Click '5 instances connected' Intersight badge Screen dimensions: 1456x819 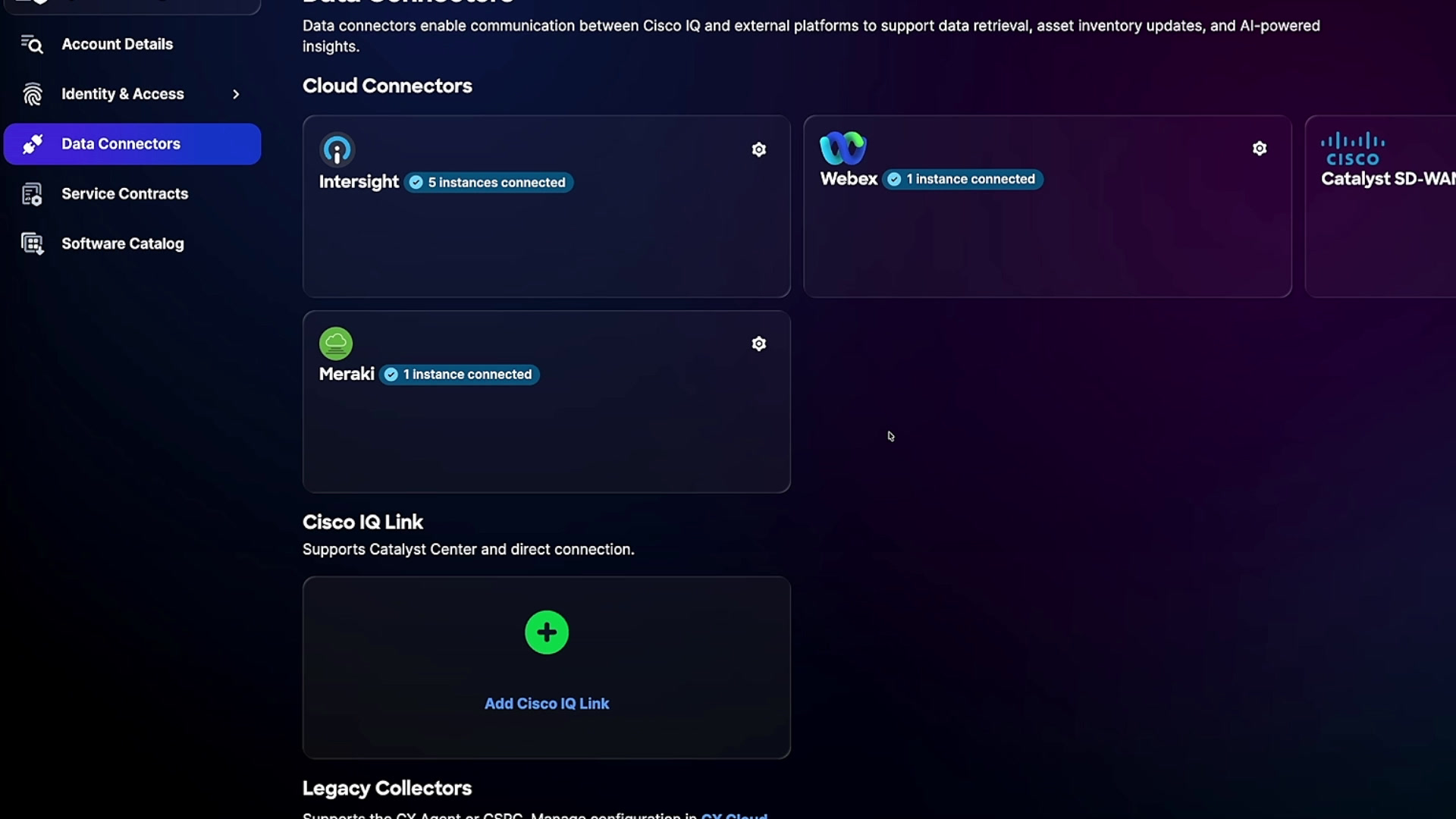(x=489, y=182)
